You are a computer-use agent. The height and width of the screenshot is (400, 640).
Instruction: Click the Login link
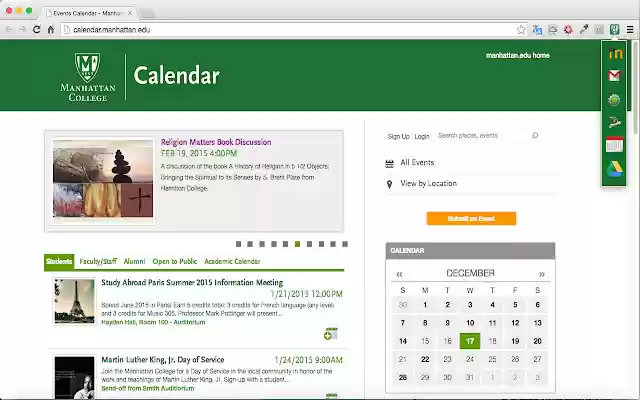pos(422,136)
